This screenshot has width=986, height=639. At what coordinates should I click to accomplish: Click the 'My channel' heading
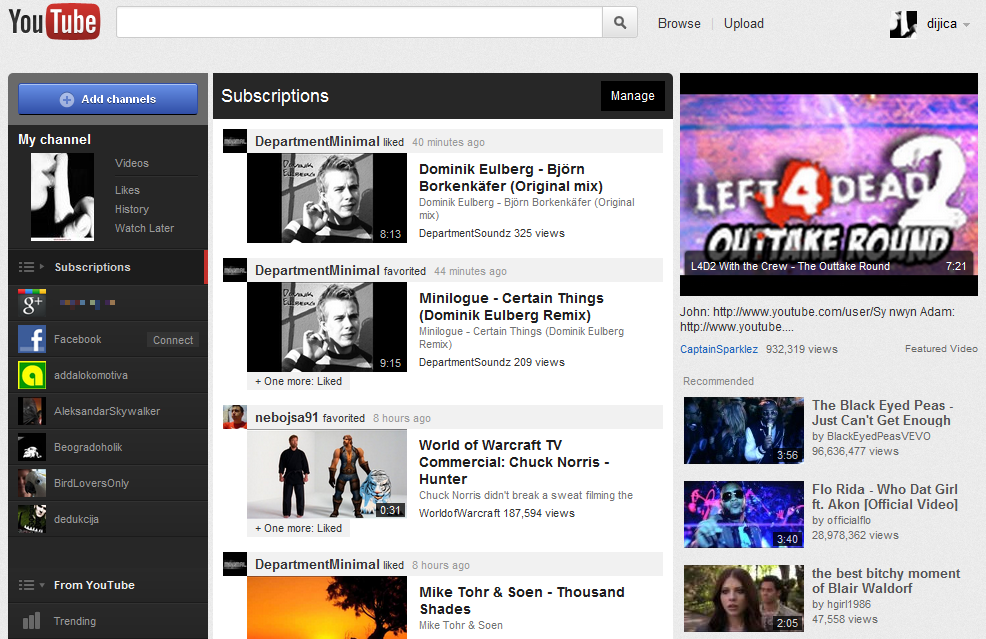point(55,140)
